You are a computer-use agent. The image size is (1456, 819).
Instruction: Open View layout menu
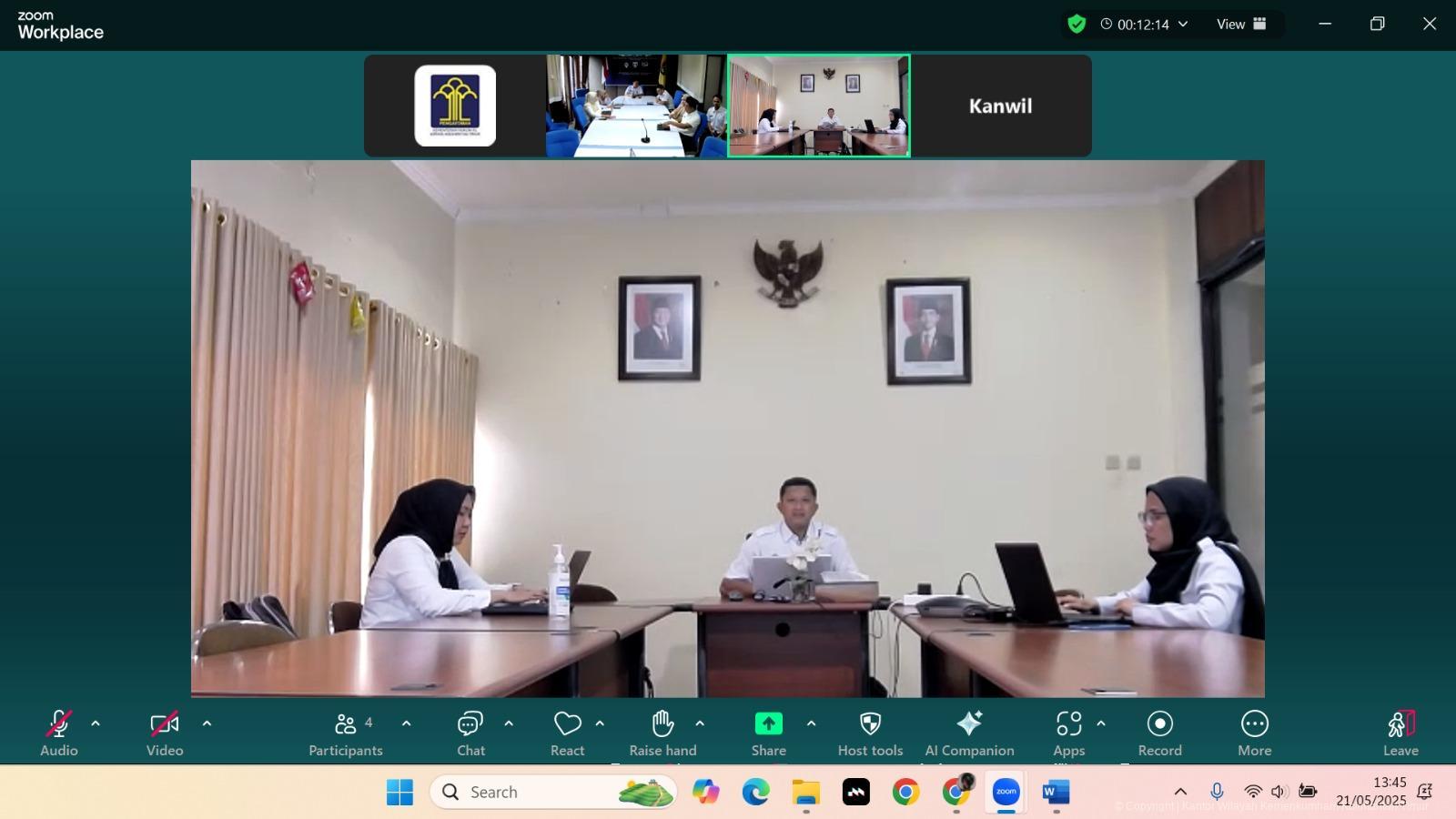(x=1242, y=25)
